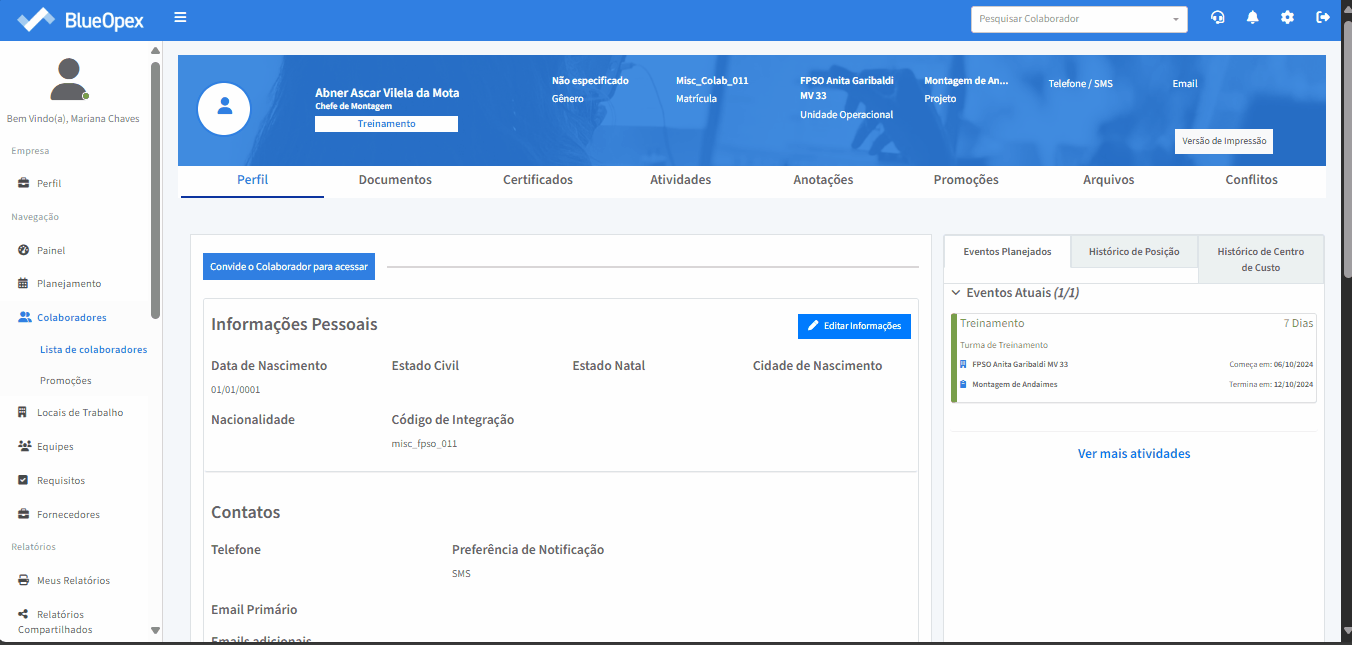
Task: Click the collaborator profile avatar circle
Action: coord(224,108)
